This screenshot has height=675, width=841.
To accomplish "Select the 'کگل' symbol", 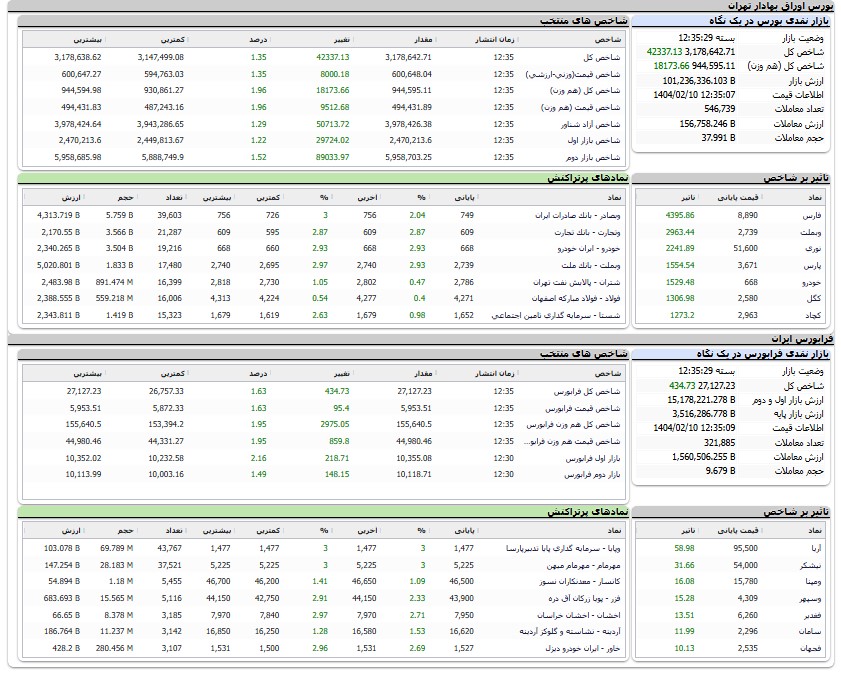I will (814, 298).
